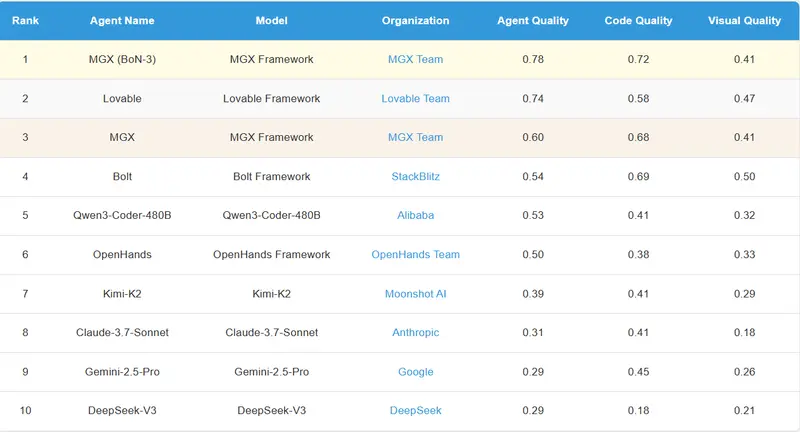Sort table by Agent Quality header
Viewport: 800px width, 432px height.
pos(532,21)
